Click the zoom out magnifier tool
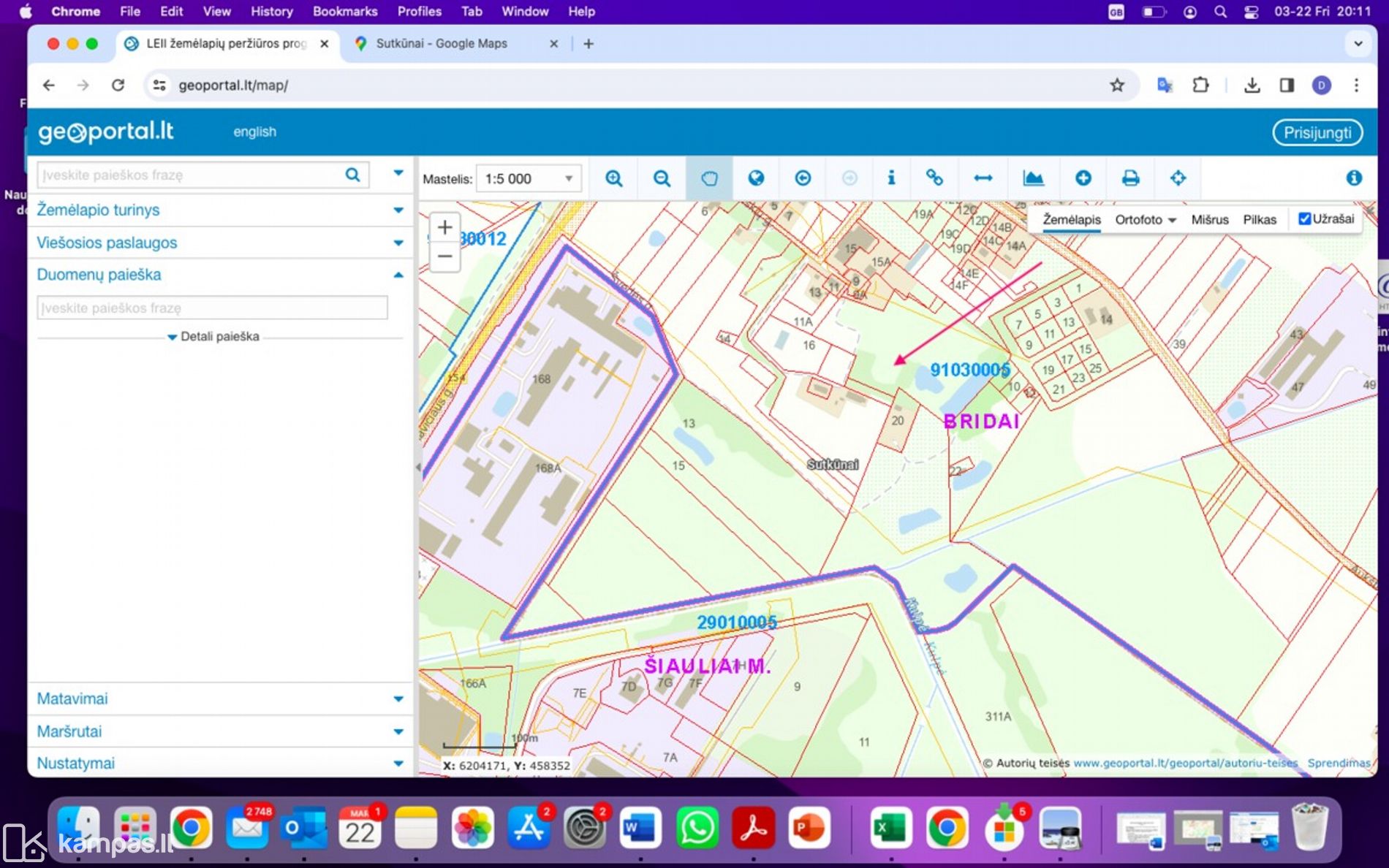The width and height of the screenshot is (1389, 868). pyautogui.click(x=662, y=178)
